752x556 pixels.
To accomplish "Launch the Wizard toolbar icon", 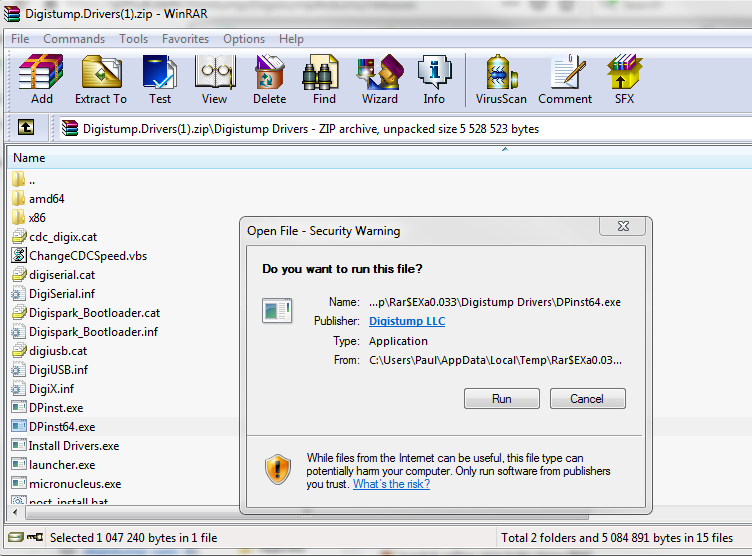I will point(380,79).
